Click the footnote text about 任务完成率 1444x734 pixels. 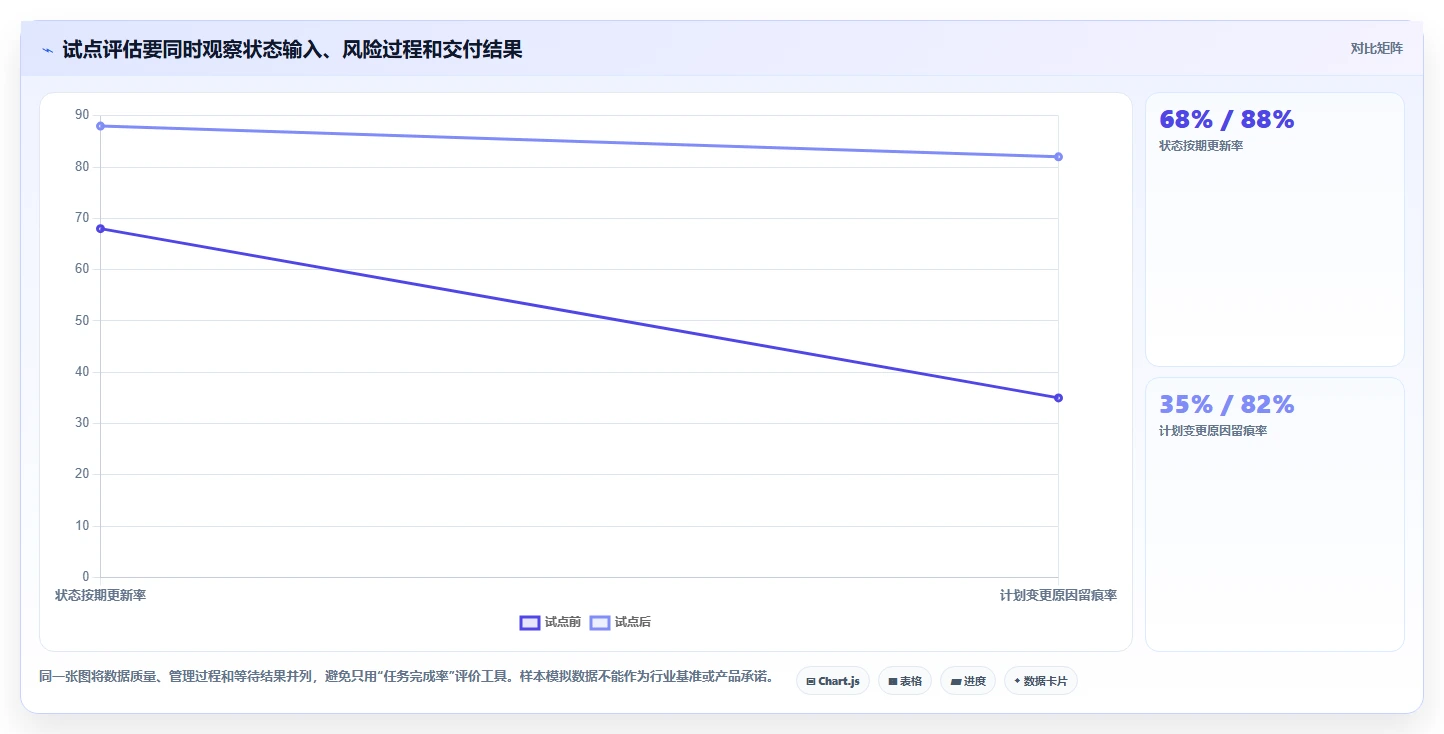coord(407,677)
